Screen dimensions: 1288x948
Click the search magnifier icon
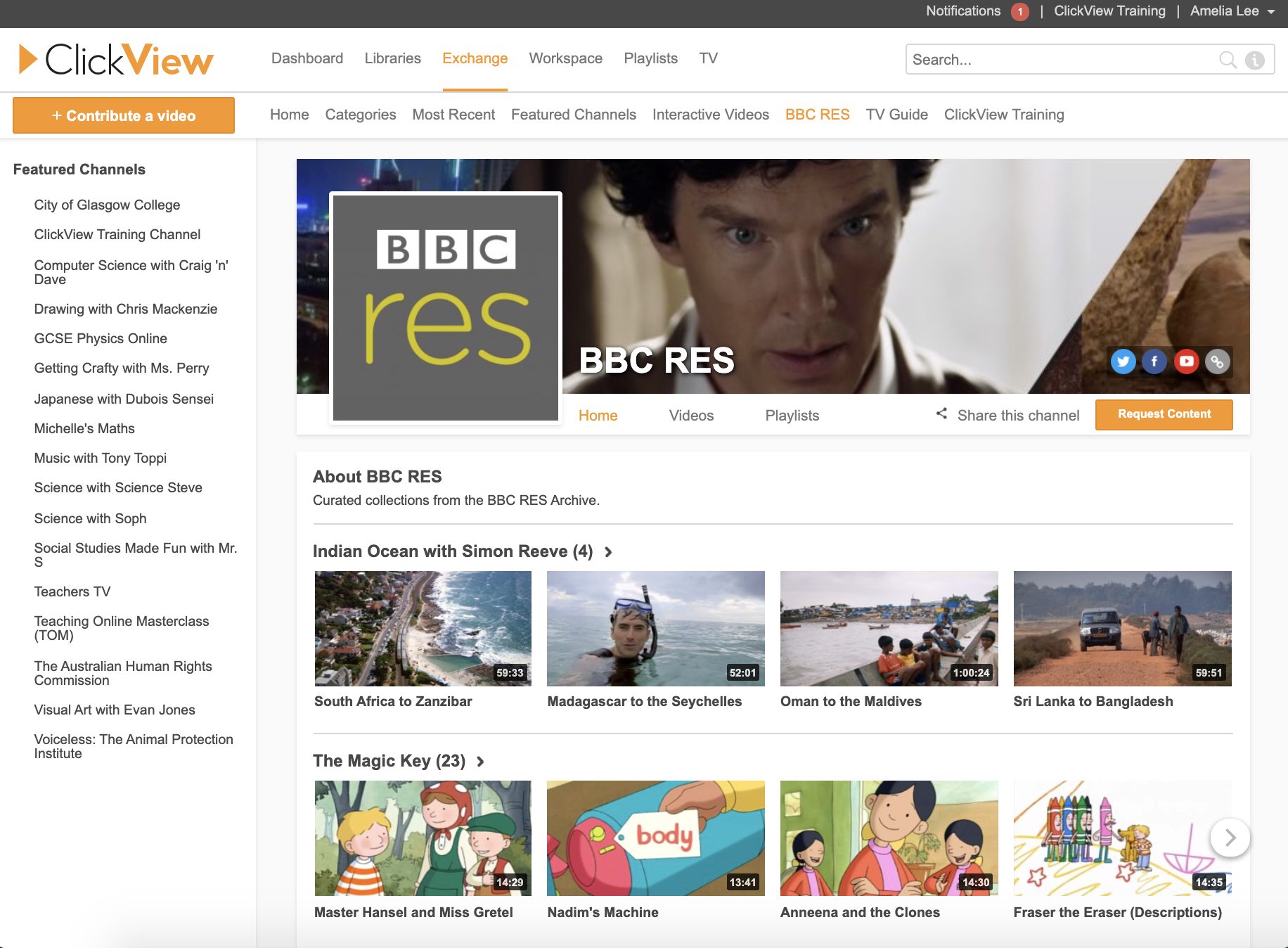click(x=1228, y=60)
